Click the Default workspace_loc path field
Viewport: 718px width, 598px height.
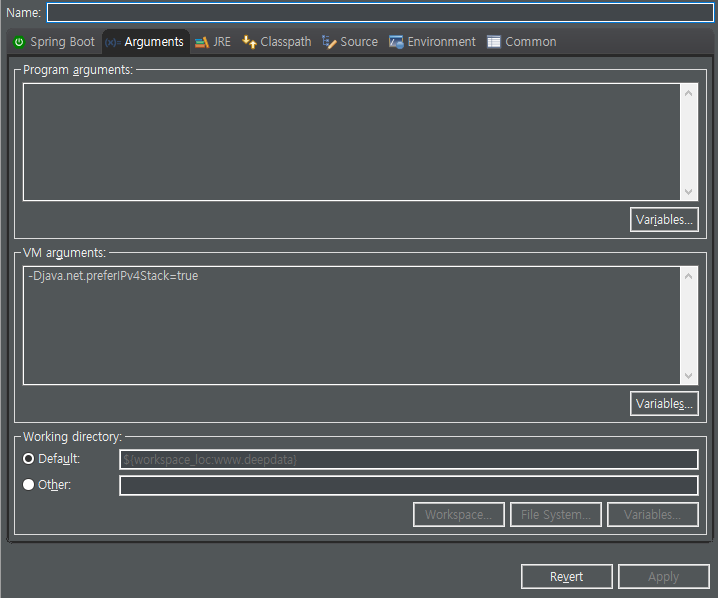[408, 459]
